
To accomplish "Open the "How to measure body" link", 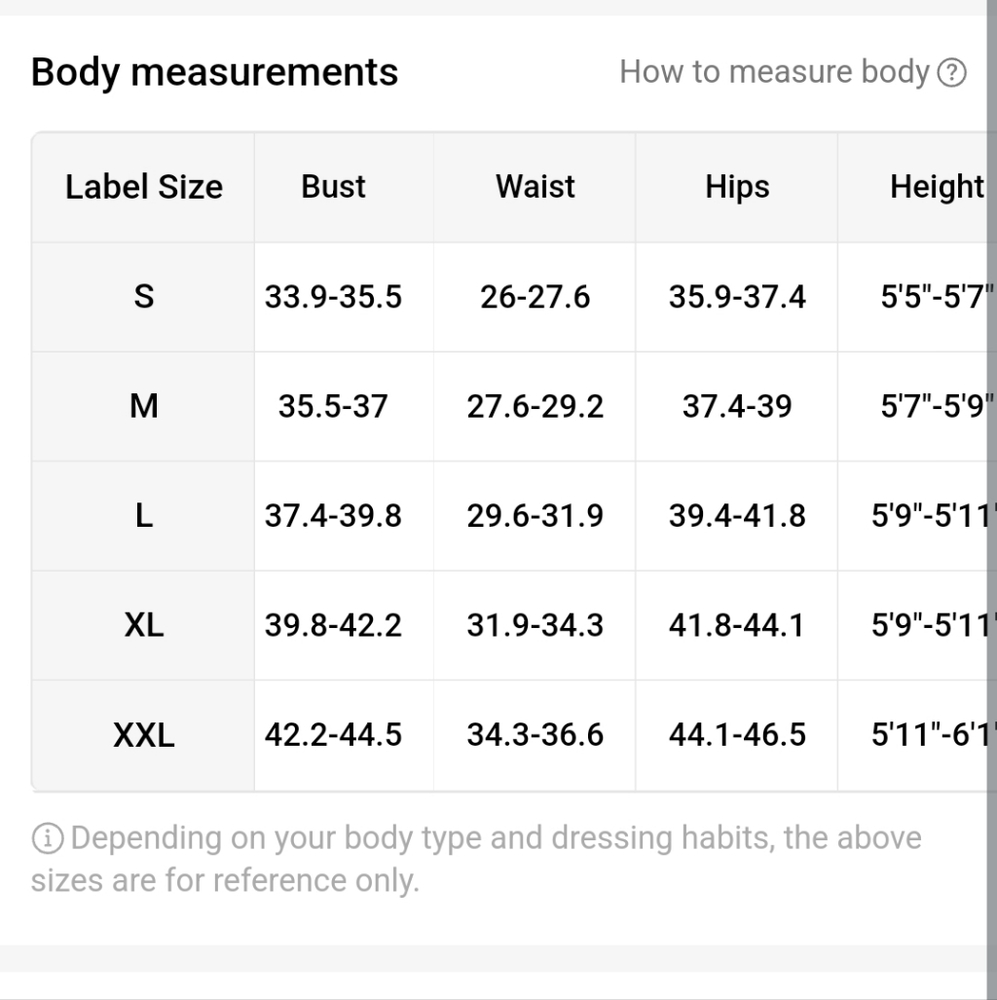I will click(x=775, y=72).
